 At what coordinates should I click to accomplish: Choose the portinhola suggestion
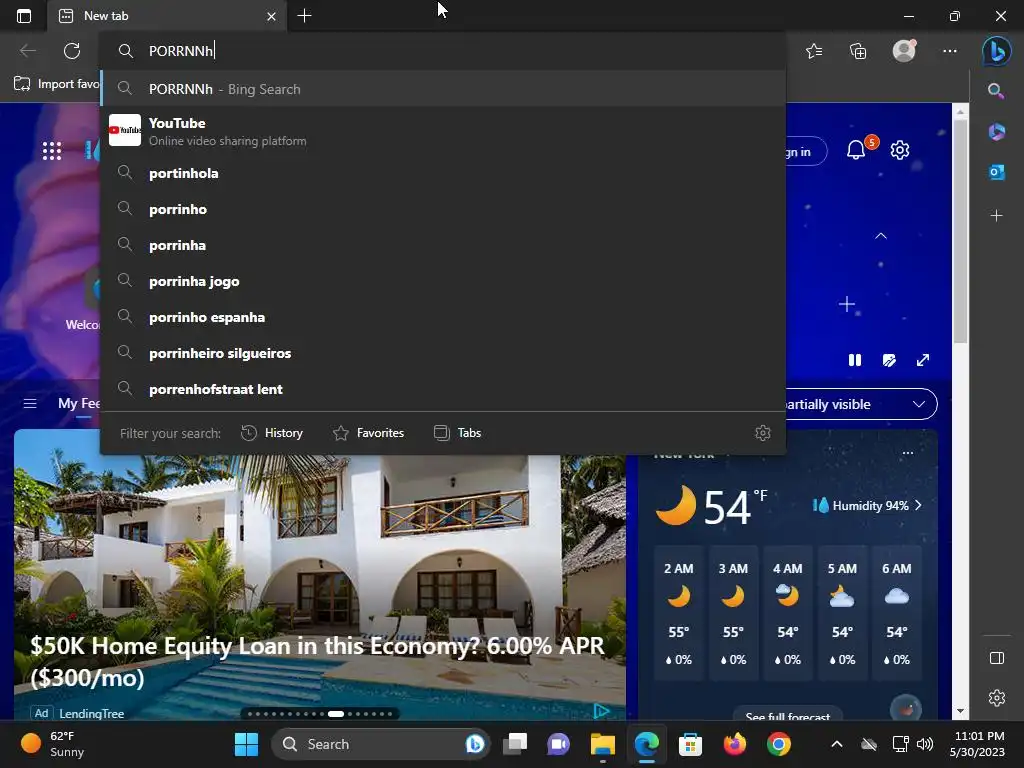(443, 173)
